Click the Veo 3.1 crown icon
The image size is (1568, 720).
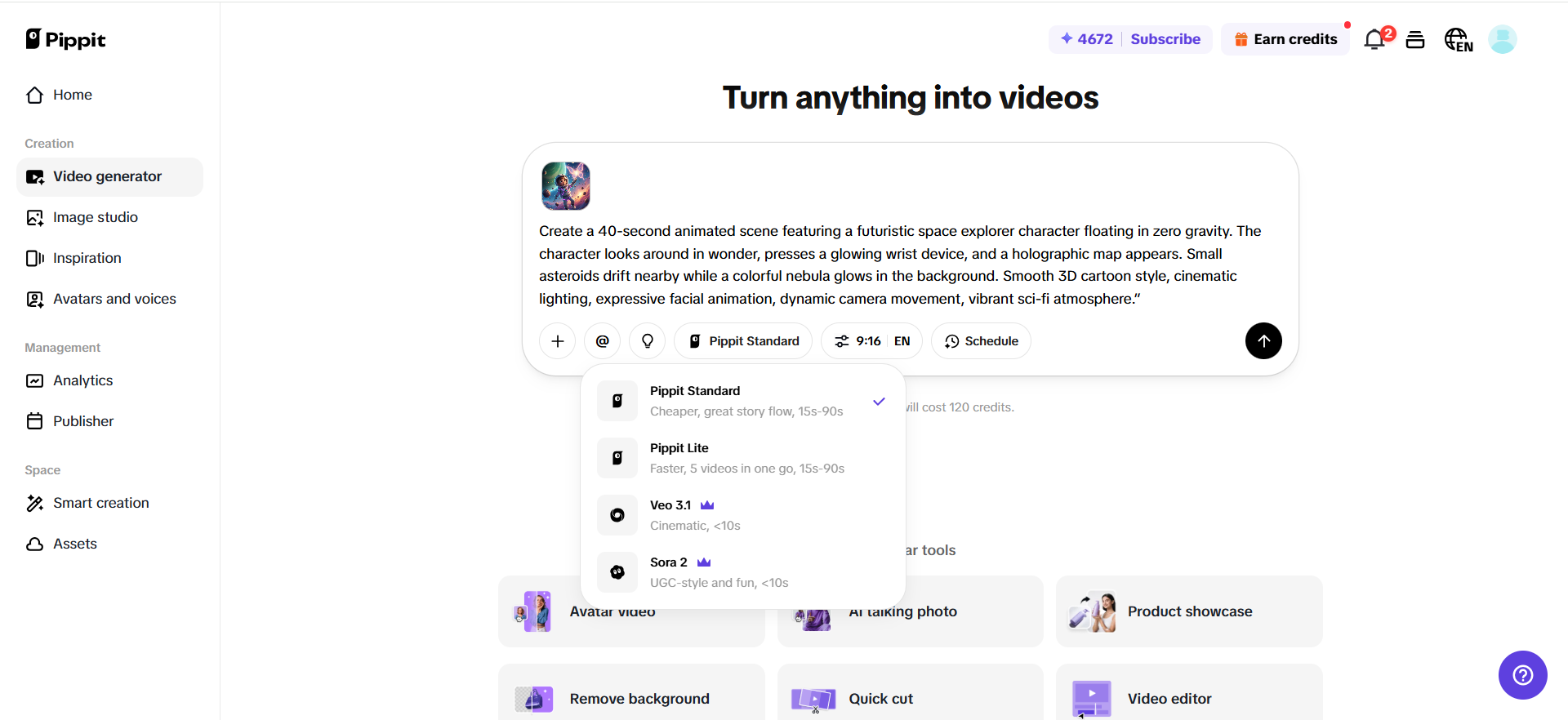pos(707,505)
